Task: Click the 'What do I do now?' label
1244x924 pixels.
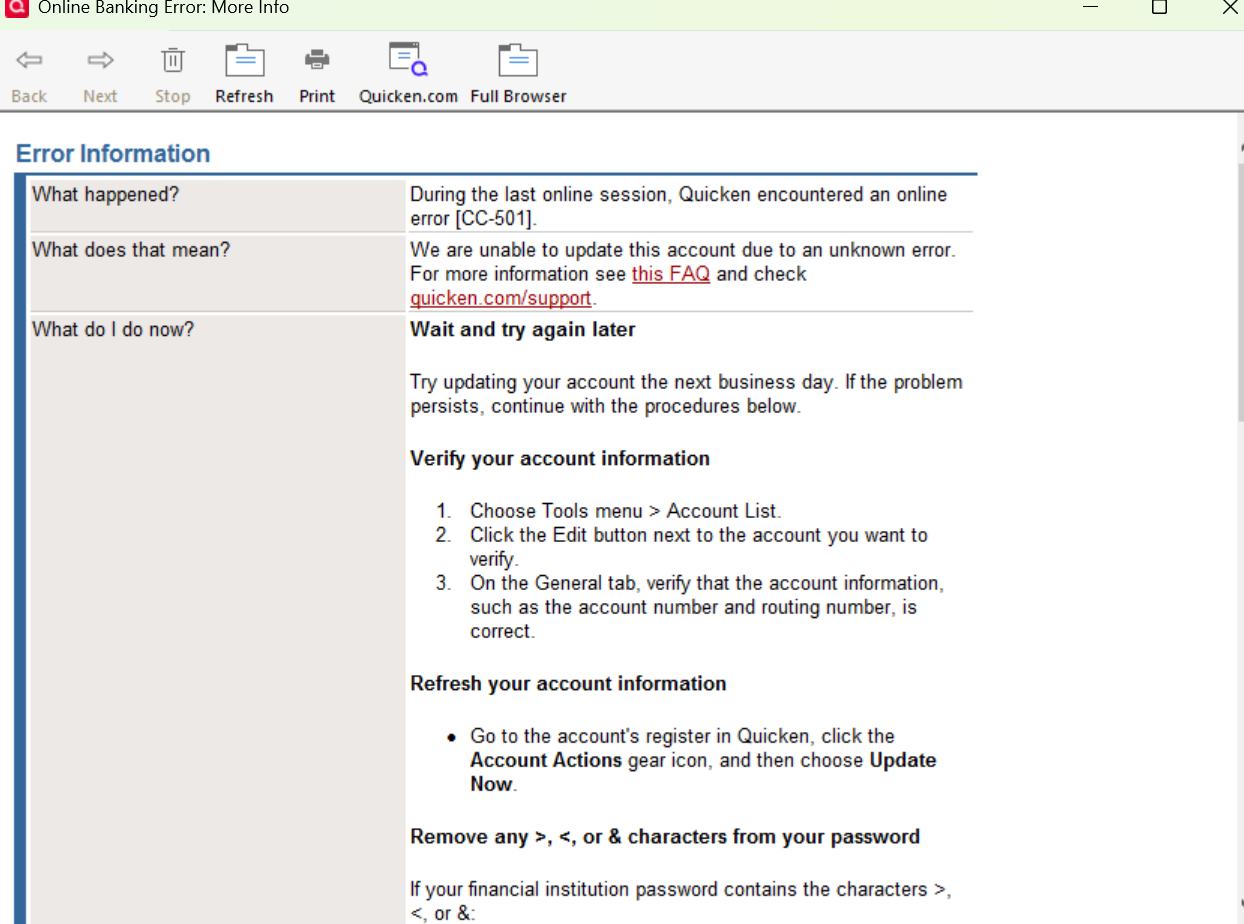Action: tap(113, 329)
